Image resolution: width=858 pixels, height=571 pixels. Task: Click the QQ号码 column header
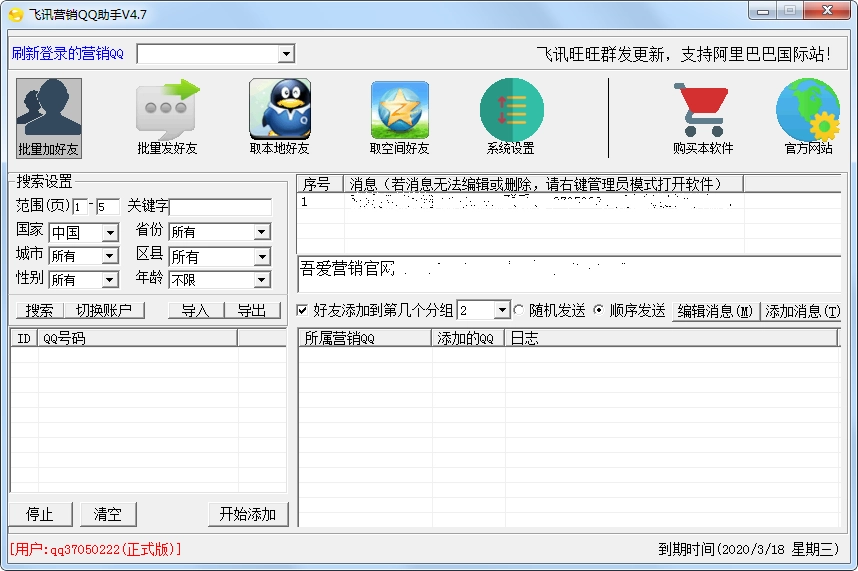point(137,339)
